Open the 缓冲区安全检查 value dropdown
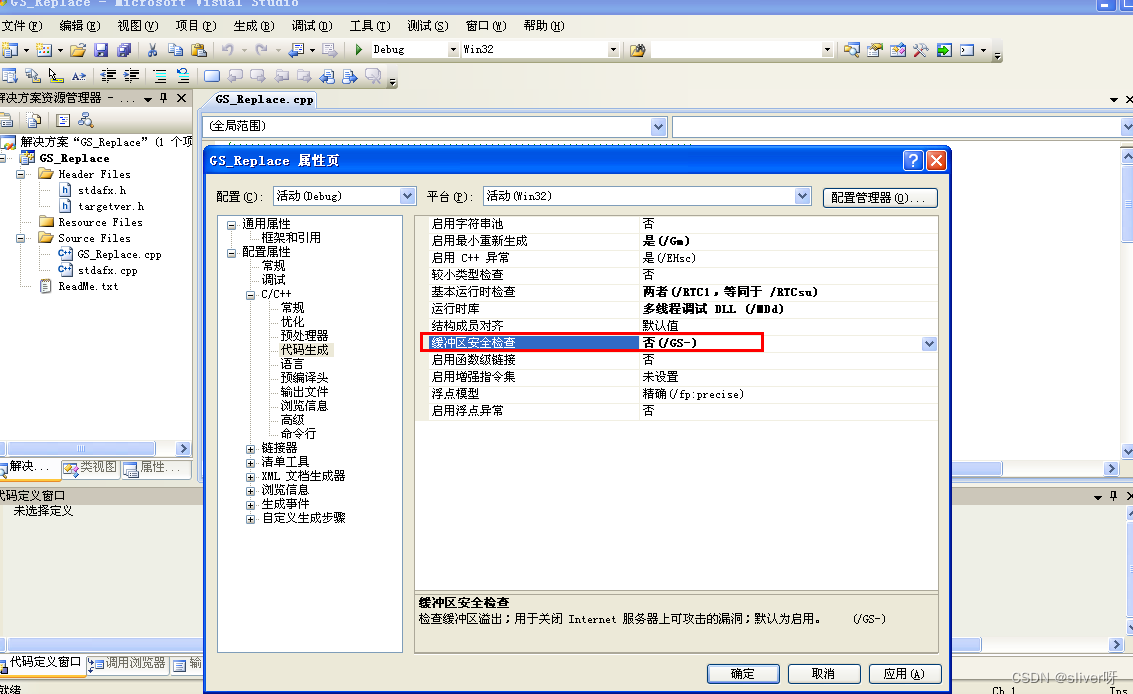 pos(929,343)
